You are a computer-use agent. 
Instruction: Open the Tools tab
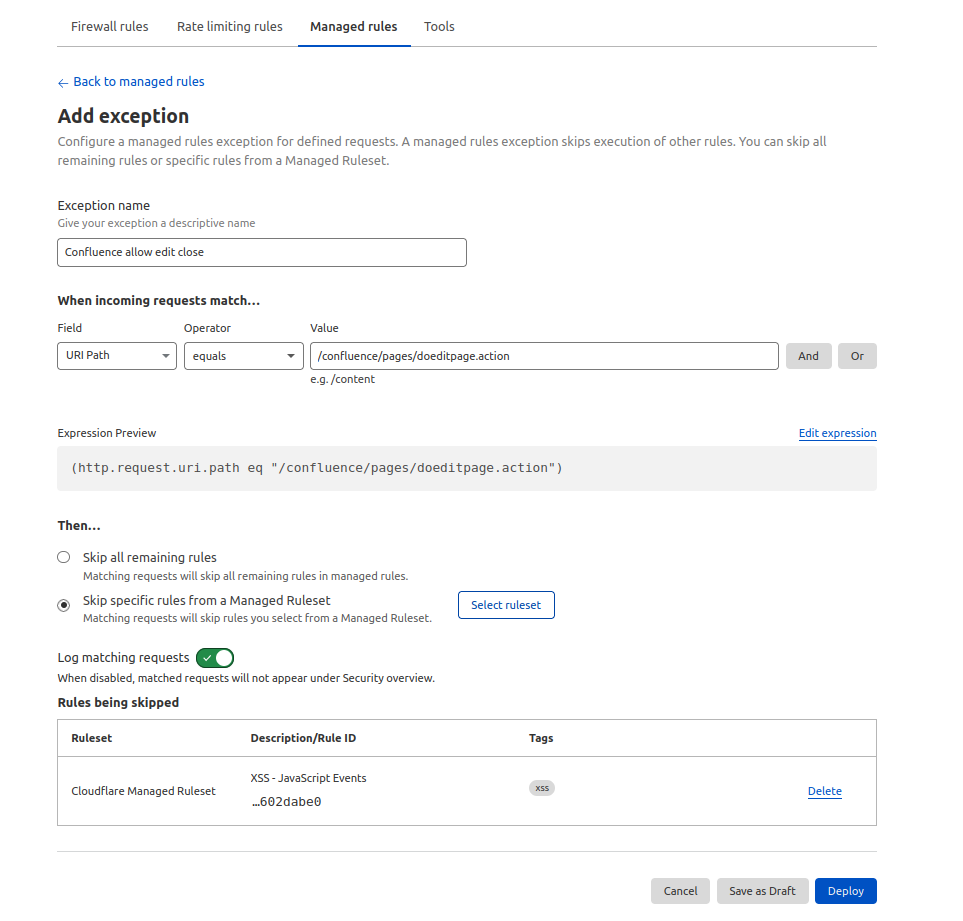(x=439, y=26)
